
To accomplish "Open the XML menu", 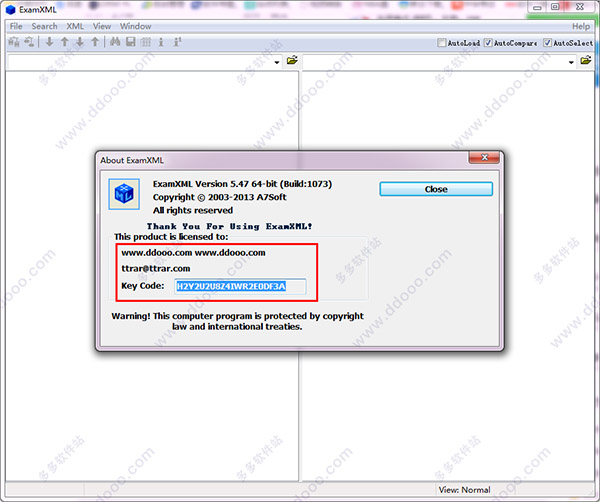I will pyautogui.click(x=75, y=26).
